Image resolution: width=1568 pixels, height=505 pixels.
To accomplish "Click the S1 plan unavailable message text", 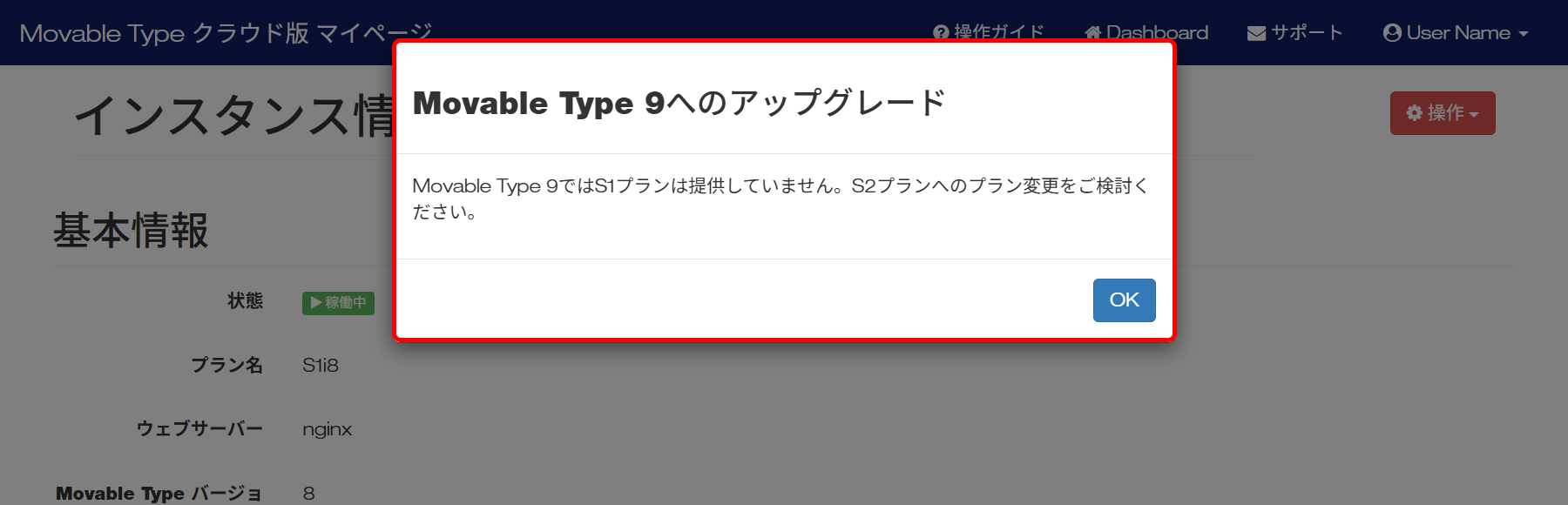I will coord(781,199).
